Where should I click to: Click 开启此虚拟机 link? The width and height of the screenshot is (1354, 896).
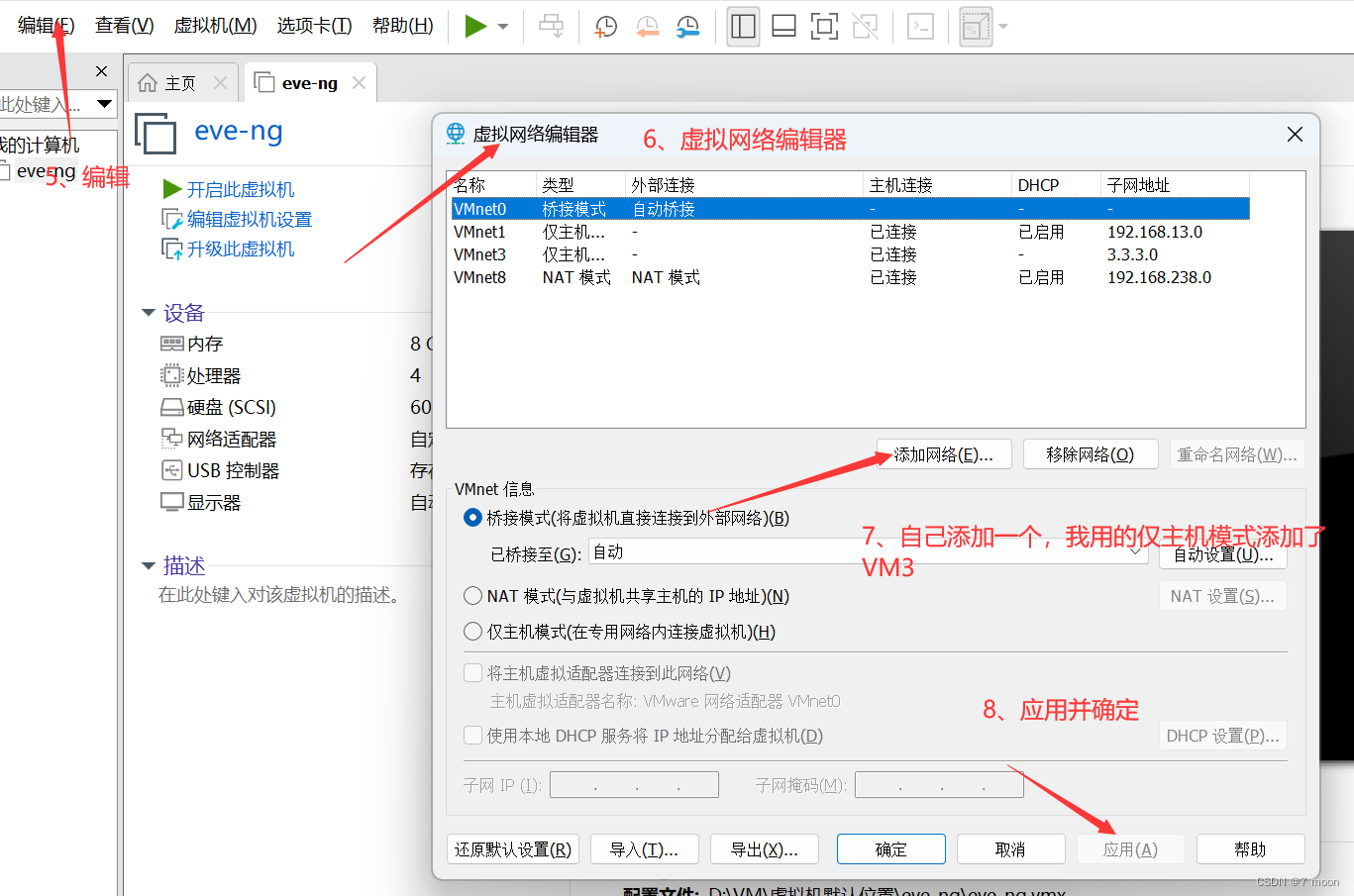tap(241, 189)
